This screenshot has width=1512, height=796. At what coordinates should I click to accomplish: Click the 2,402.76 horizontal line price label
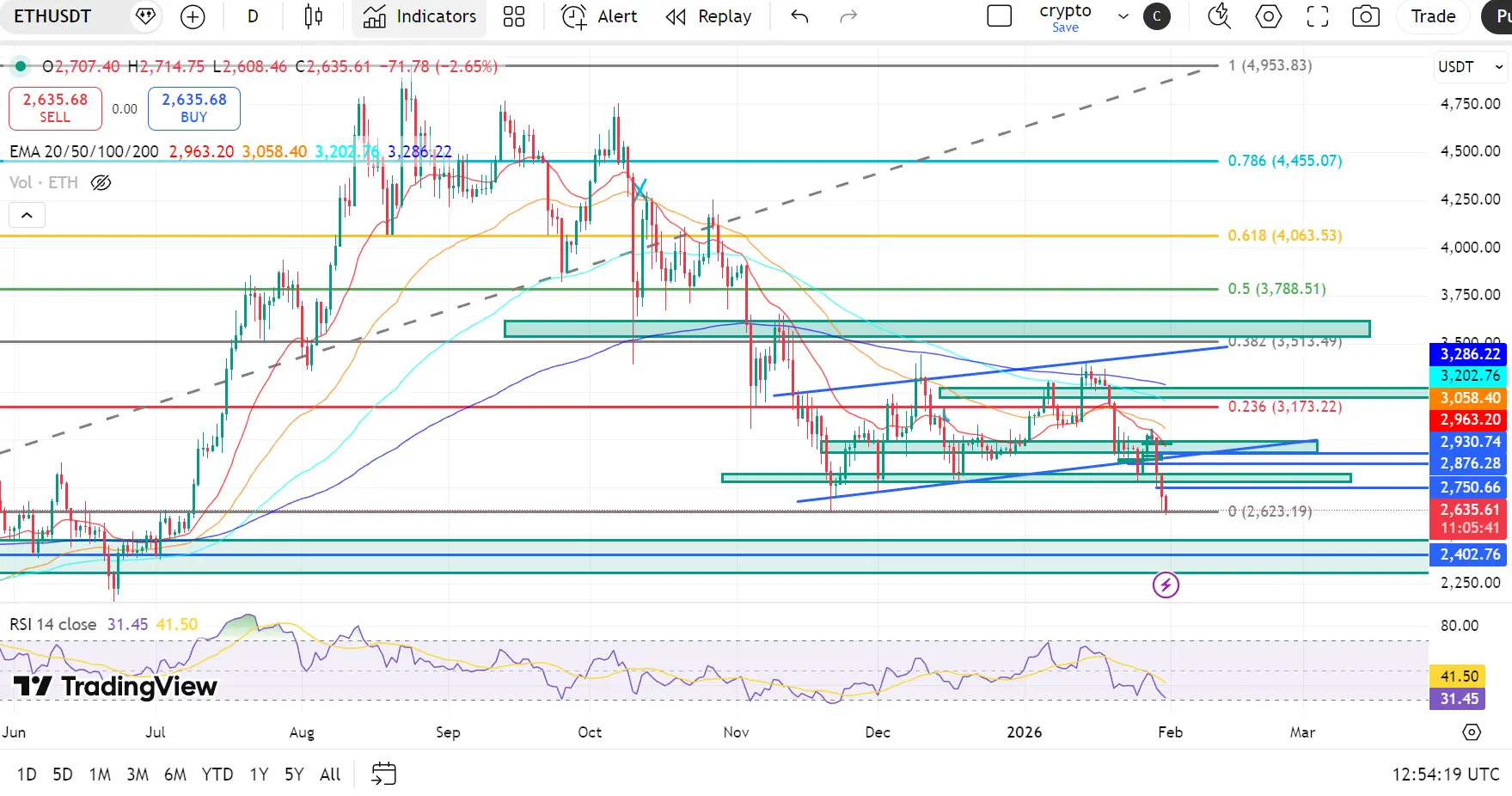pos(1470,554)
